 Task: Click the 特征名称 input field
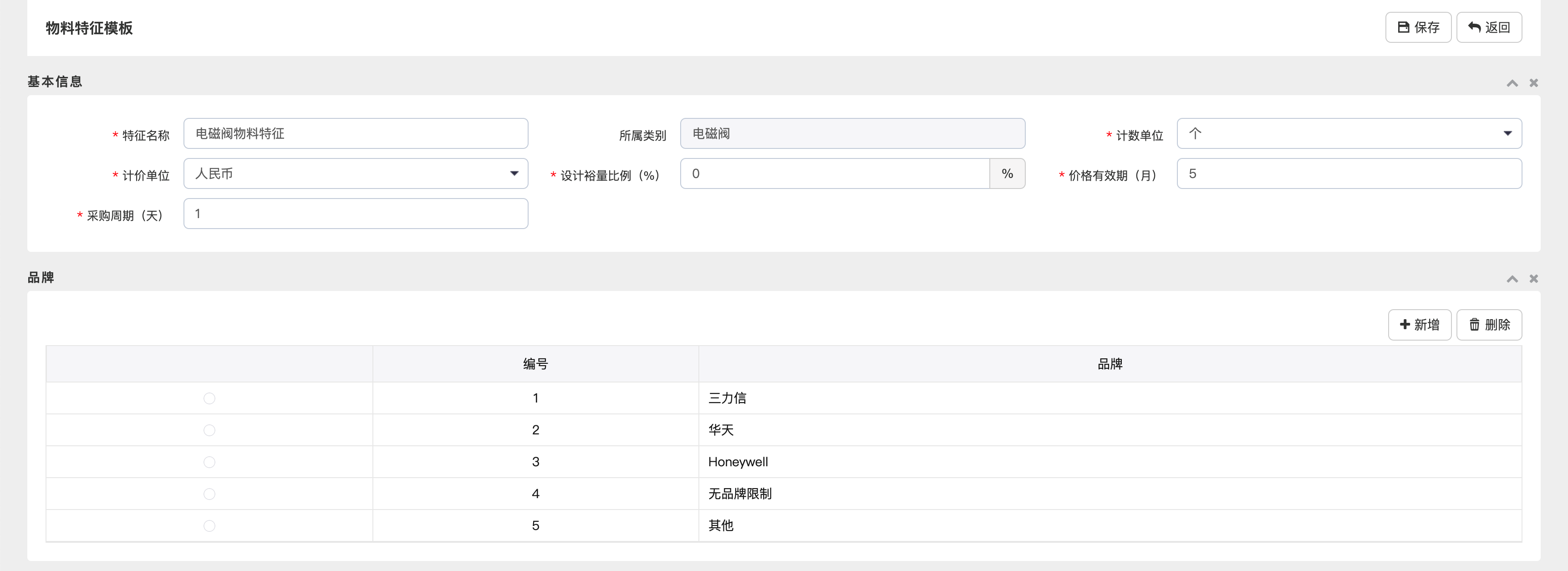(356, 133)
